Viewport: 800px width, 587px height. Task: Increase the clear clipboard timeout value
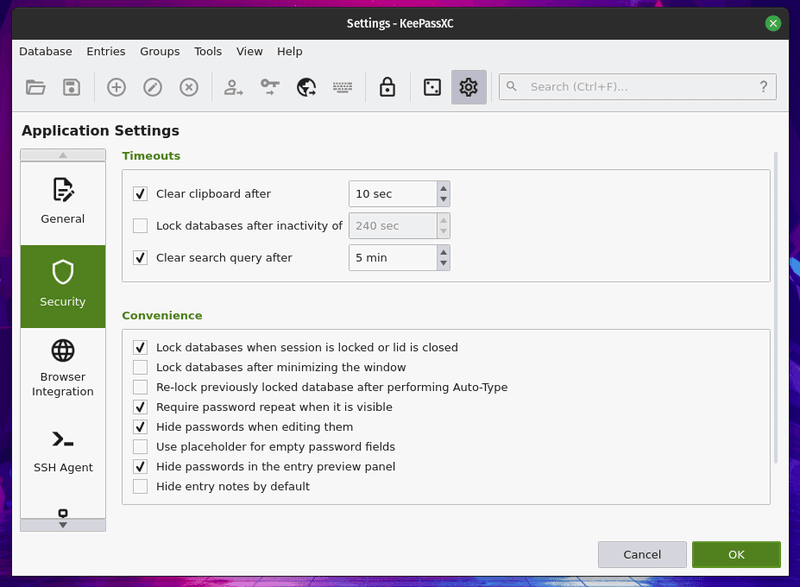(443, 188)
